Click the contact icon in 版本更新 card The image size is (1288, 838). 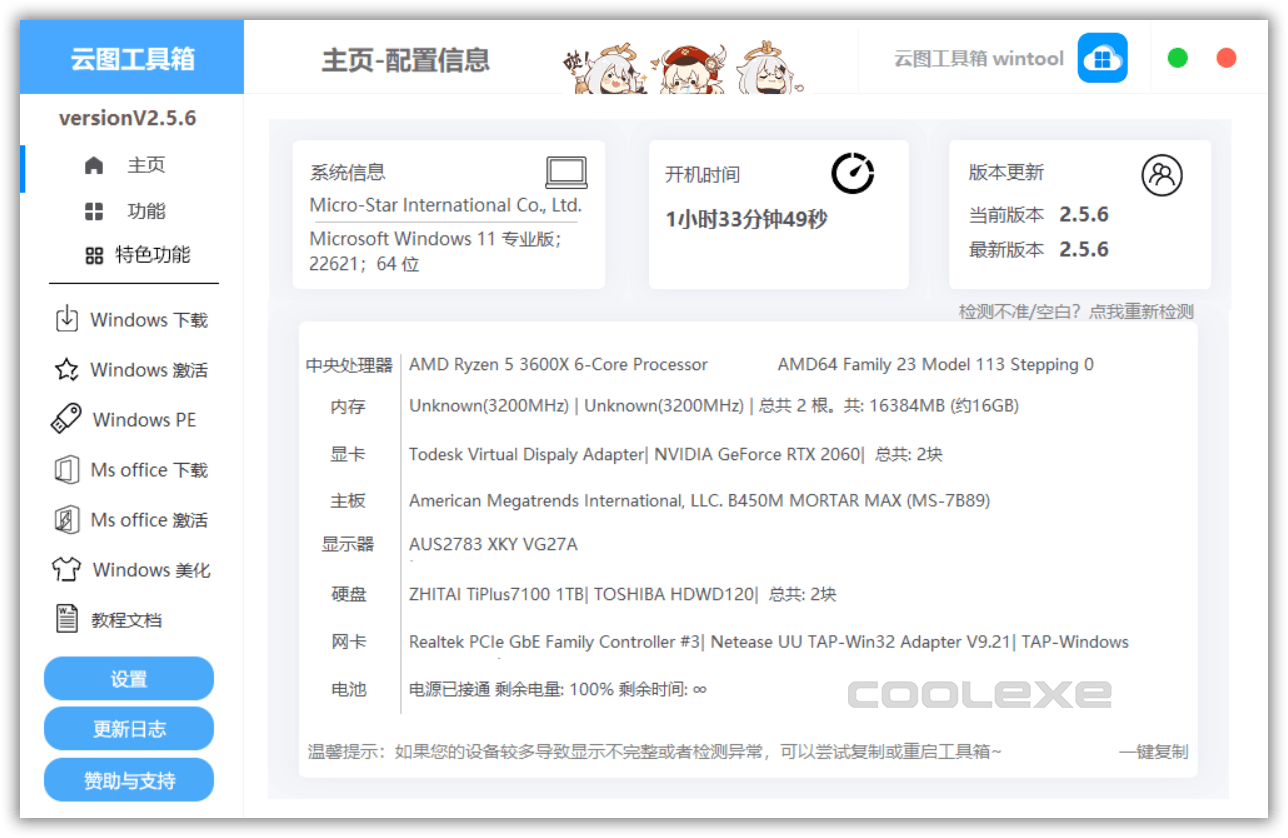click(1163, 174)
